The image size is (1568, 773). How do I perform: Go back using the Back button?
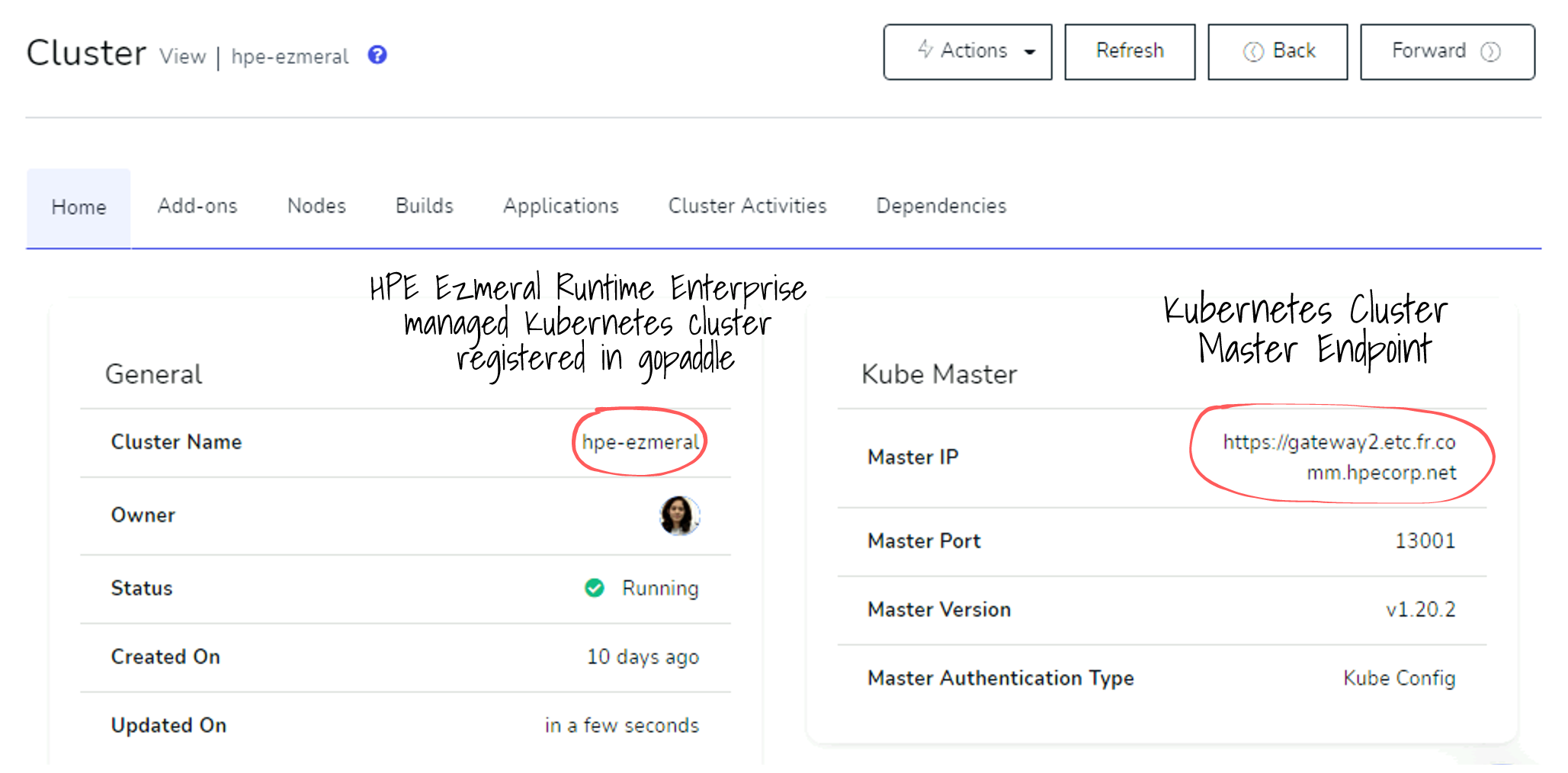[1278, 52]
